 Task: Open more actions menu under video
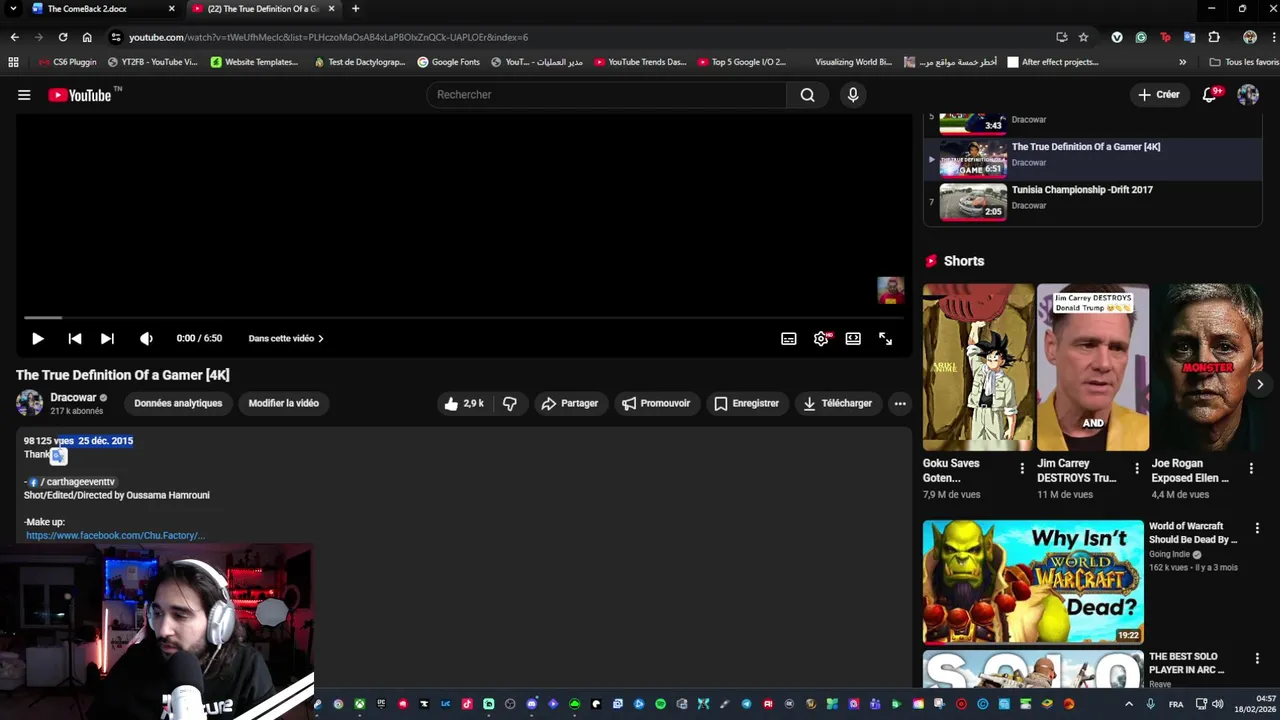(x=900, y=403)
